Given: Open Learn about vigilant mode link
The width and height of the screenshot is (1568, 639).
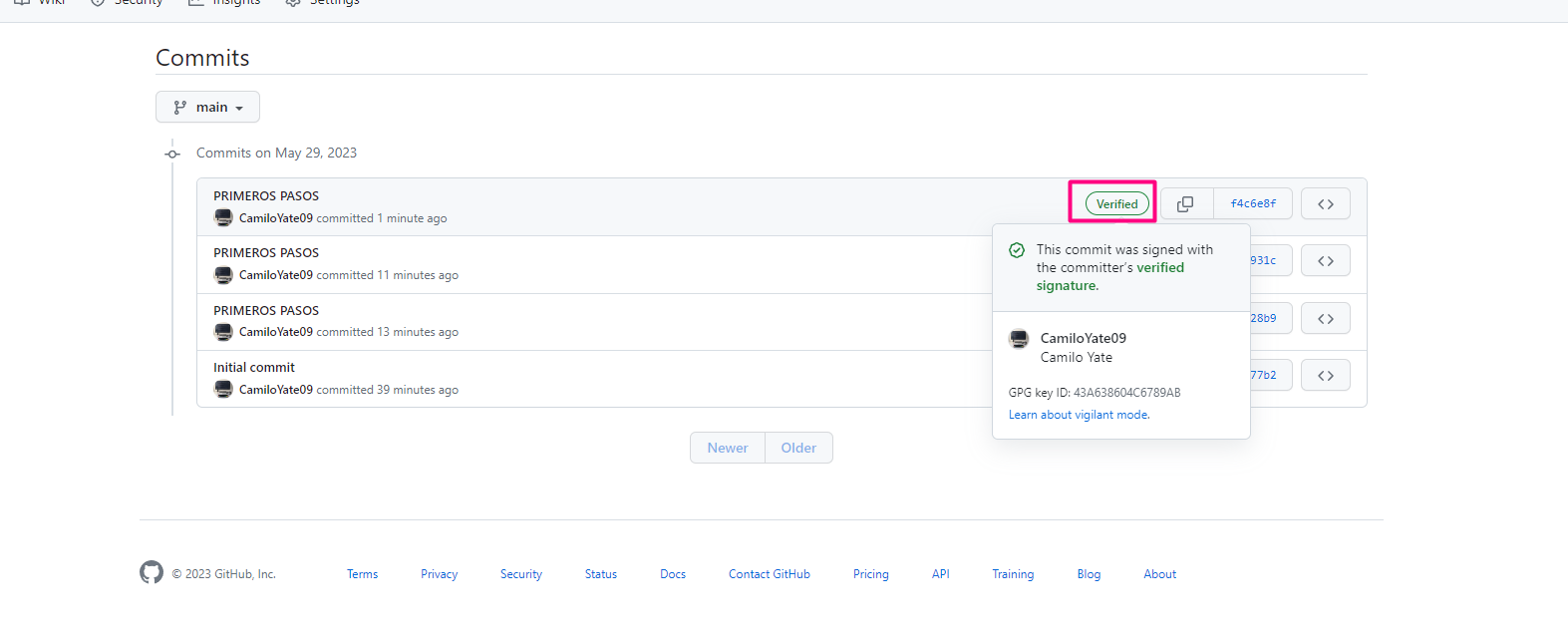Looking at the screenshot, I should 1079,415.
